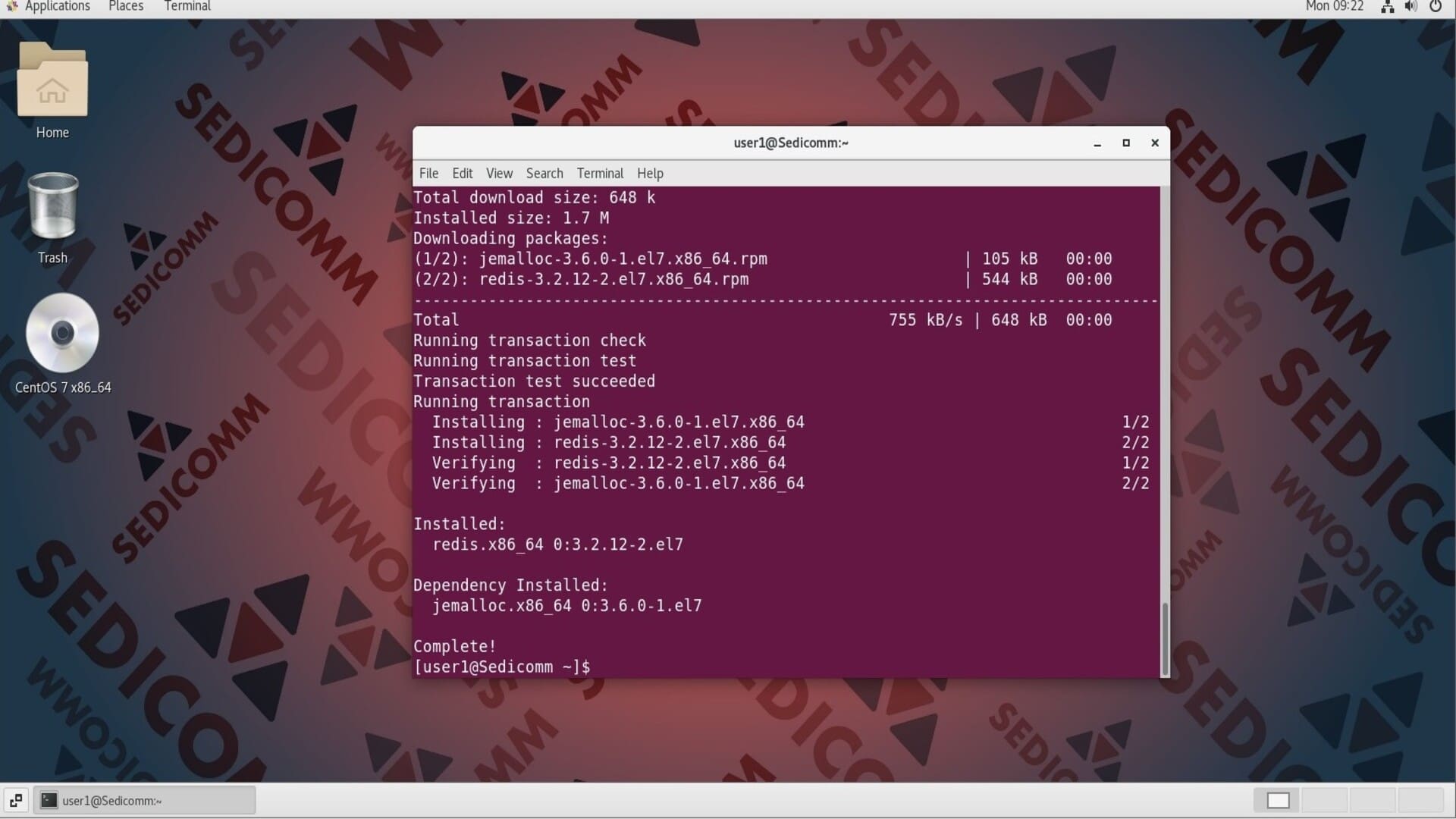Open the Places menu in top bar
This screenshot has height=819, width=1456.
click(x=126, y=7)
